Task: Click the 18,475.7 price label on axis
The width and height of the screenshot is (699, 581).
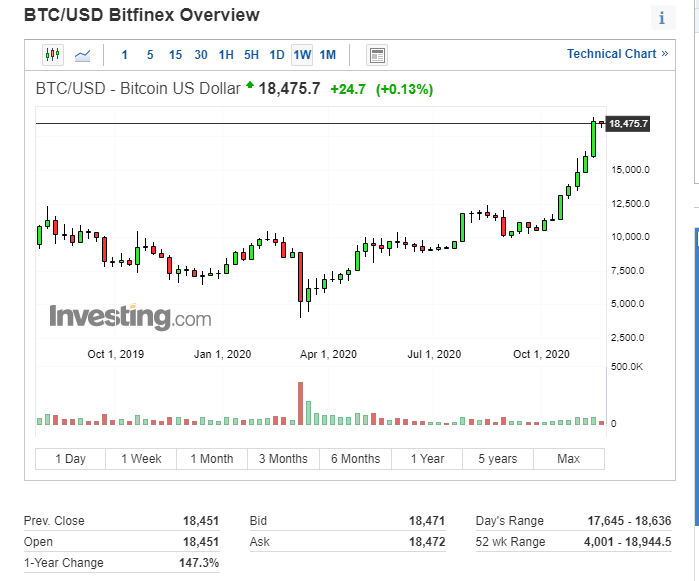Action: tap(628, 124)
